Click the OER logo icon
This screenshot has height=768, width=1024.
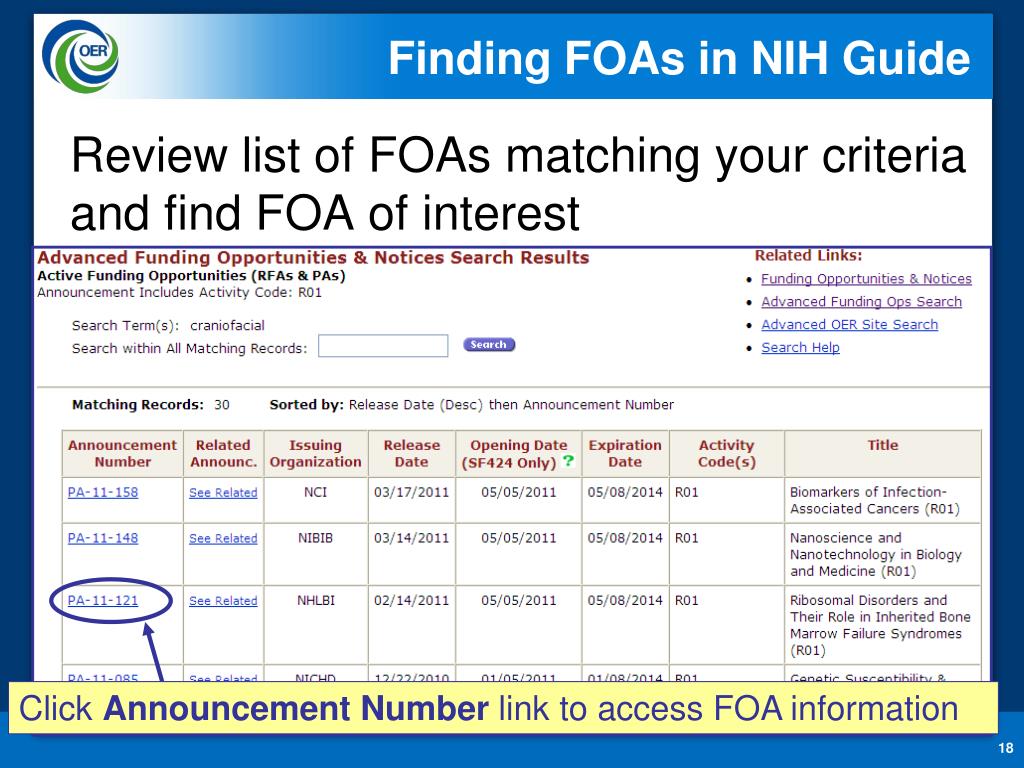pyautogui.click(x=80, y=56)
